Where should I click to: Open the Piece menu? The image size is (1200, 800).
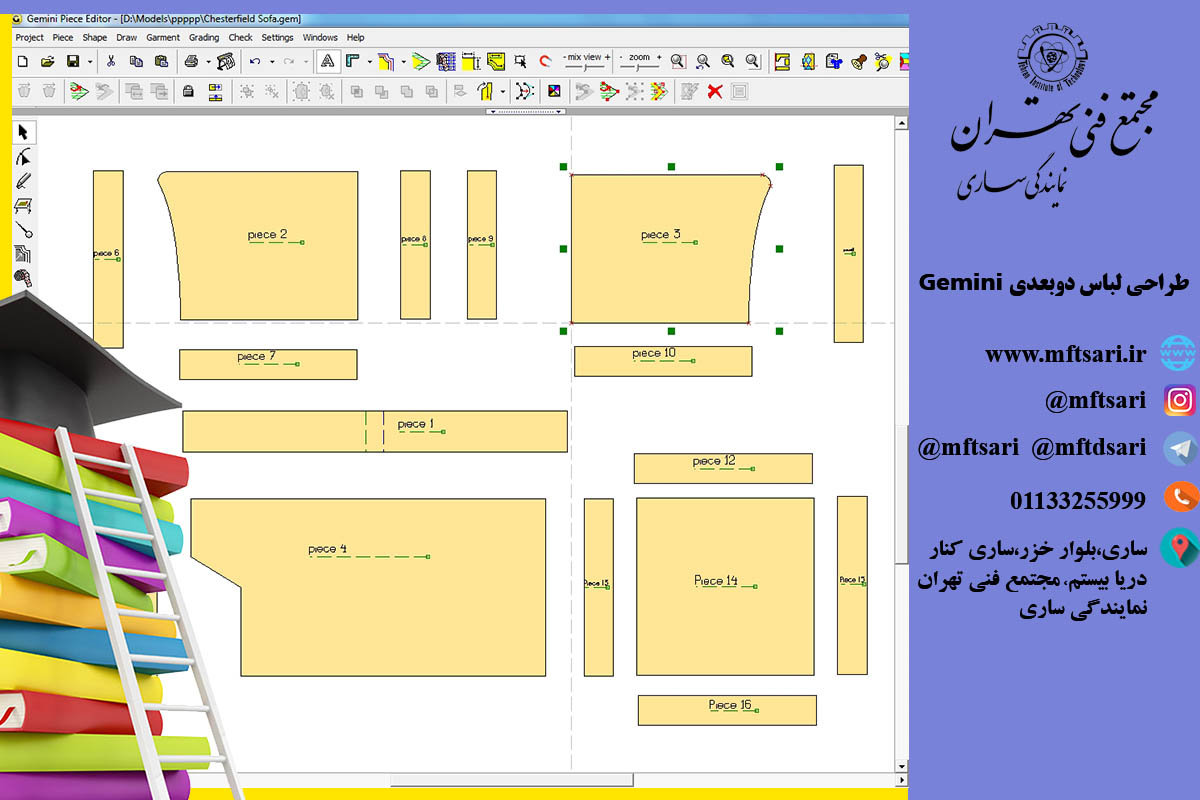tap(63, 37)
